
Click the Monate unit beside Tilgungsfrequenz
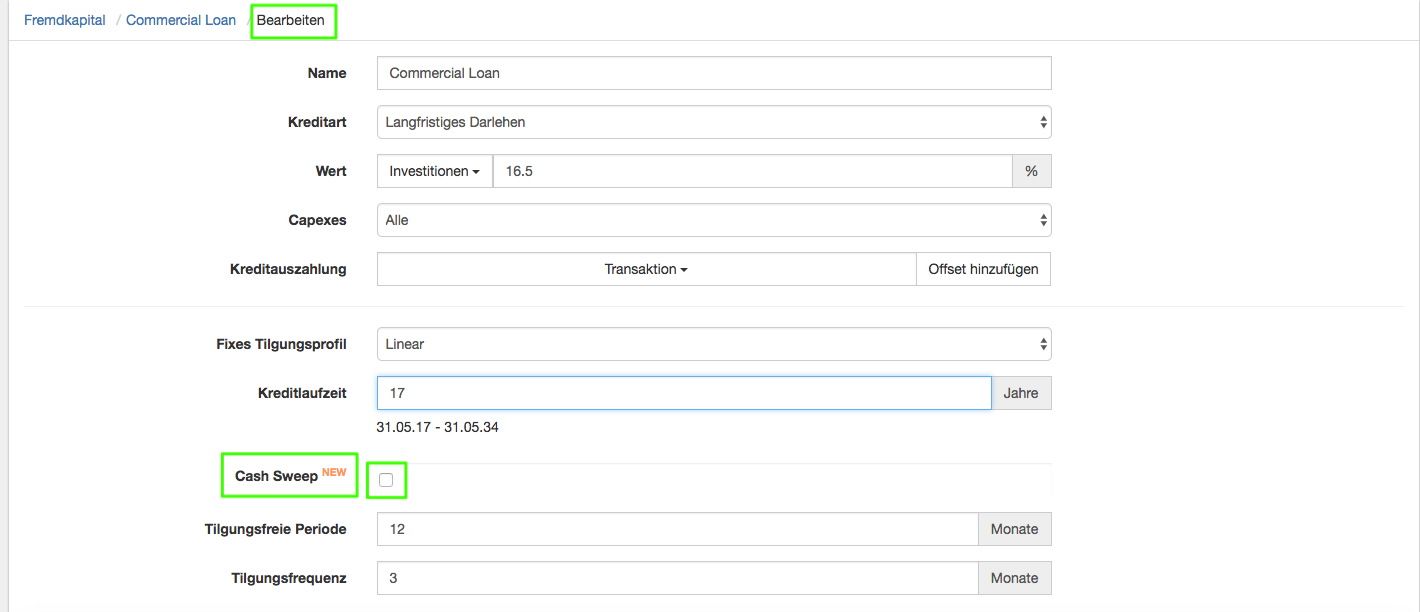[x=1014, y=578]
